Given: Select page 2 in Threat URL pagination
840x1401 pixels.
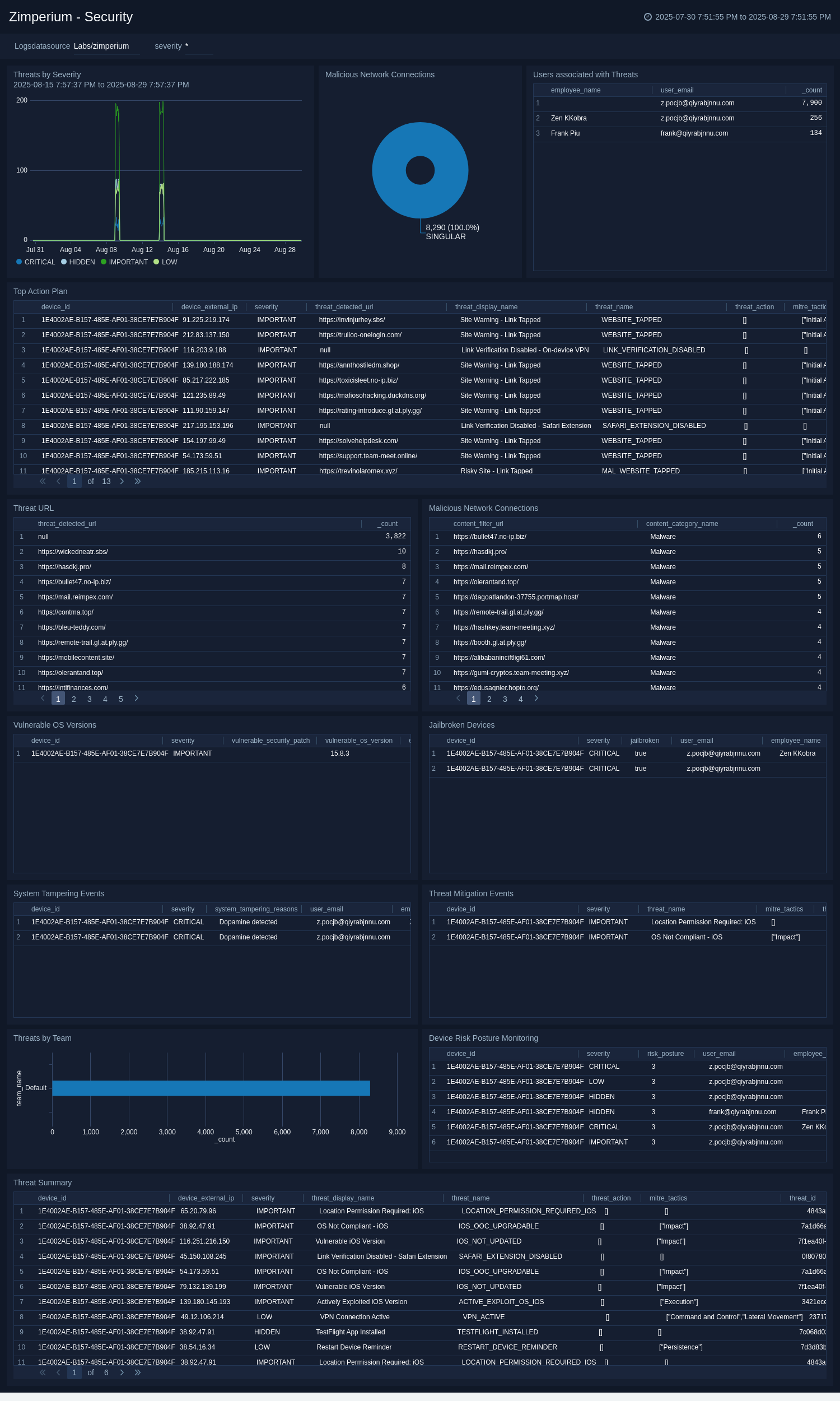Looking at the screenshot, I should pyautogui.click(x=73, y=699).
